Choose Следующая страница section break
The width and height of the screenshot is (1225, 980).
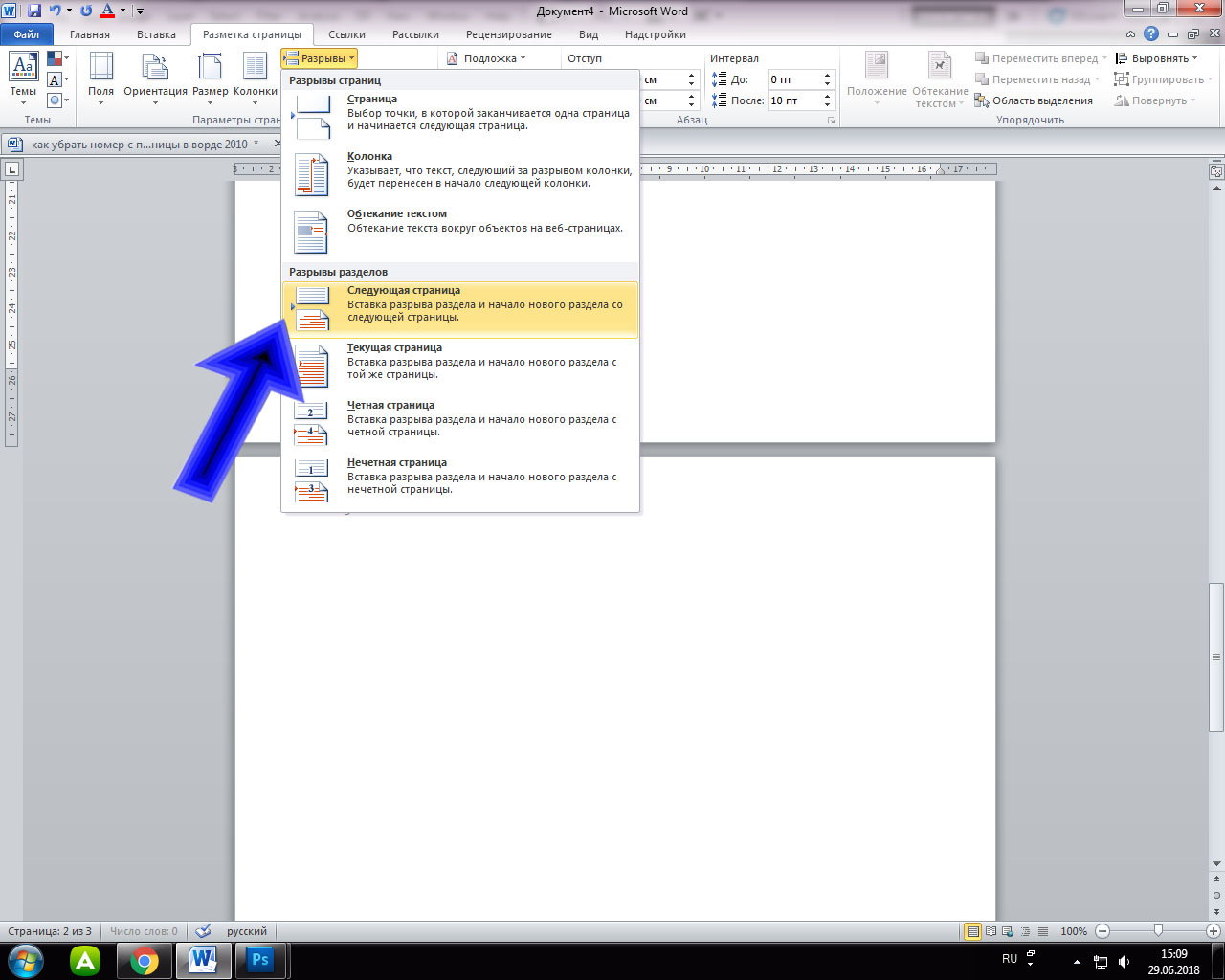coord(460,309)
